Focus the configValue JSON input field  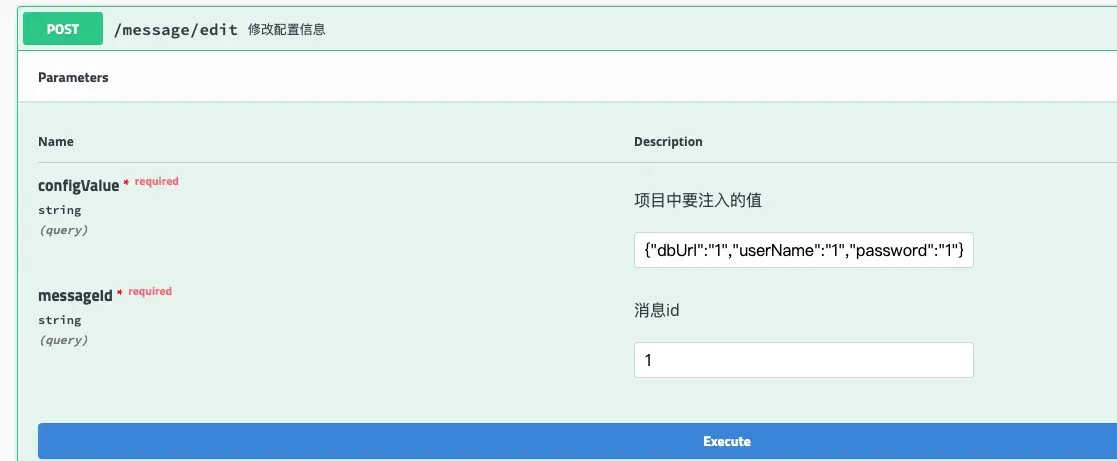click(x=804, y=250)
